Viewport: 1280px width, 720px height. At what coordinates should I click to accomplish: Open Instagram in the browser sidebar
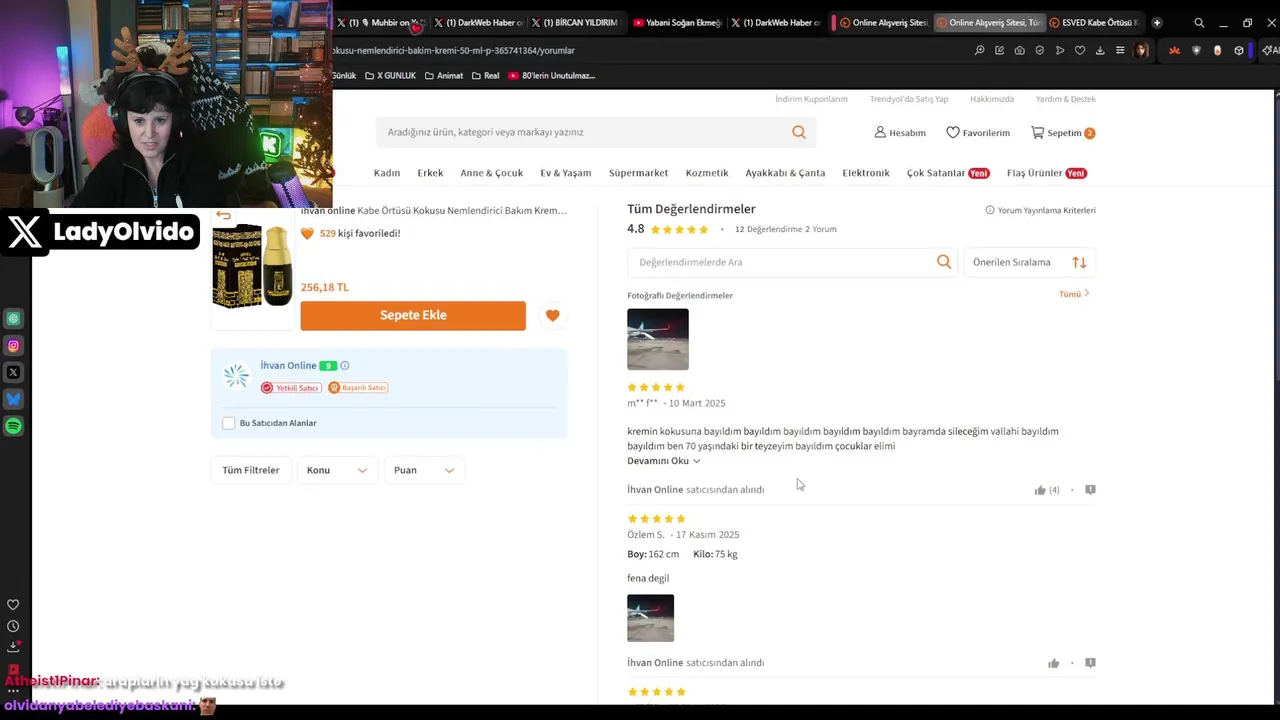pyautogui.click(x=13, y=346)
